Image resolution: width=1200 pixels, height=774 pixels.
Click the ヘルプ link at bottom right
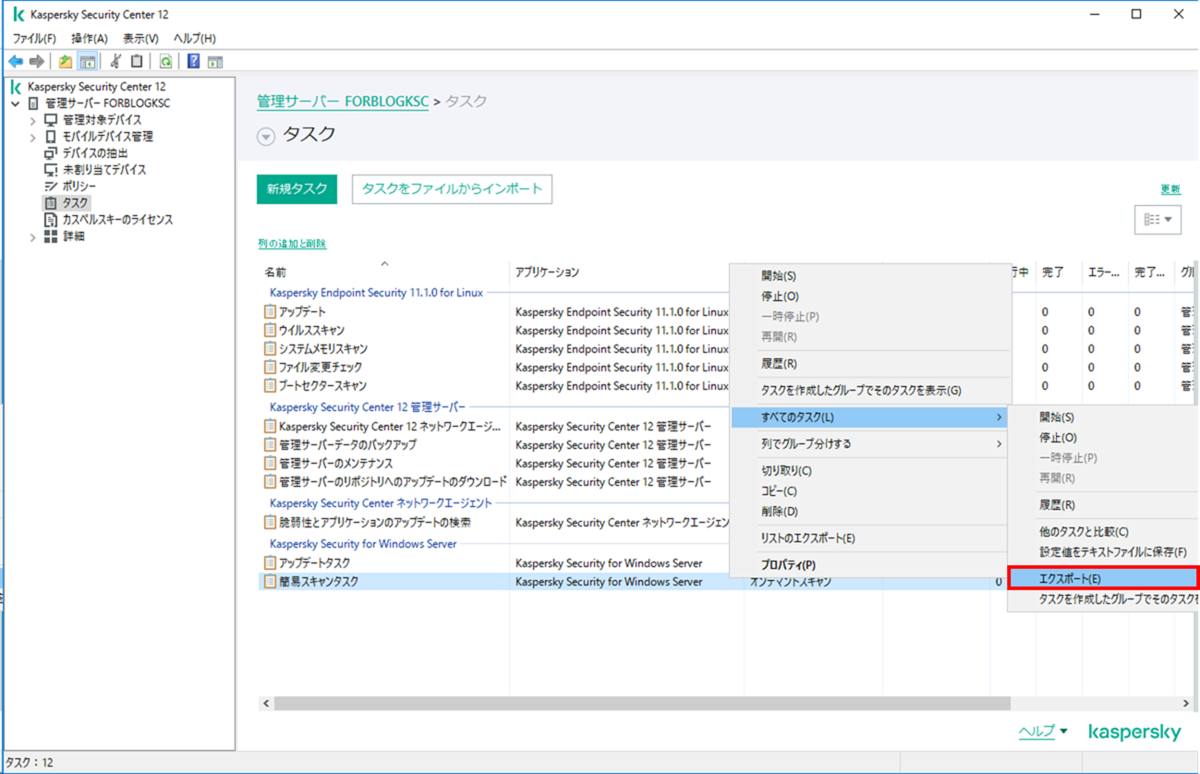point(1037,731)
